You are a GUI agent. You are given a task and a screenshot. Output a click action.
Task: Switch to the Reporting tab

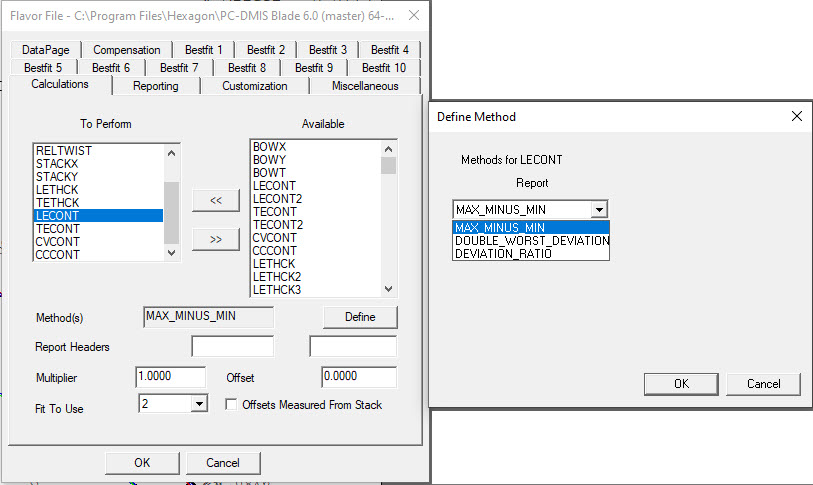(156, 86)
